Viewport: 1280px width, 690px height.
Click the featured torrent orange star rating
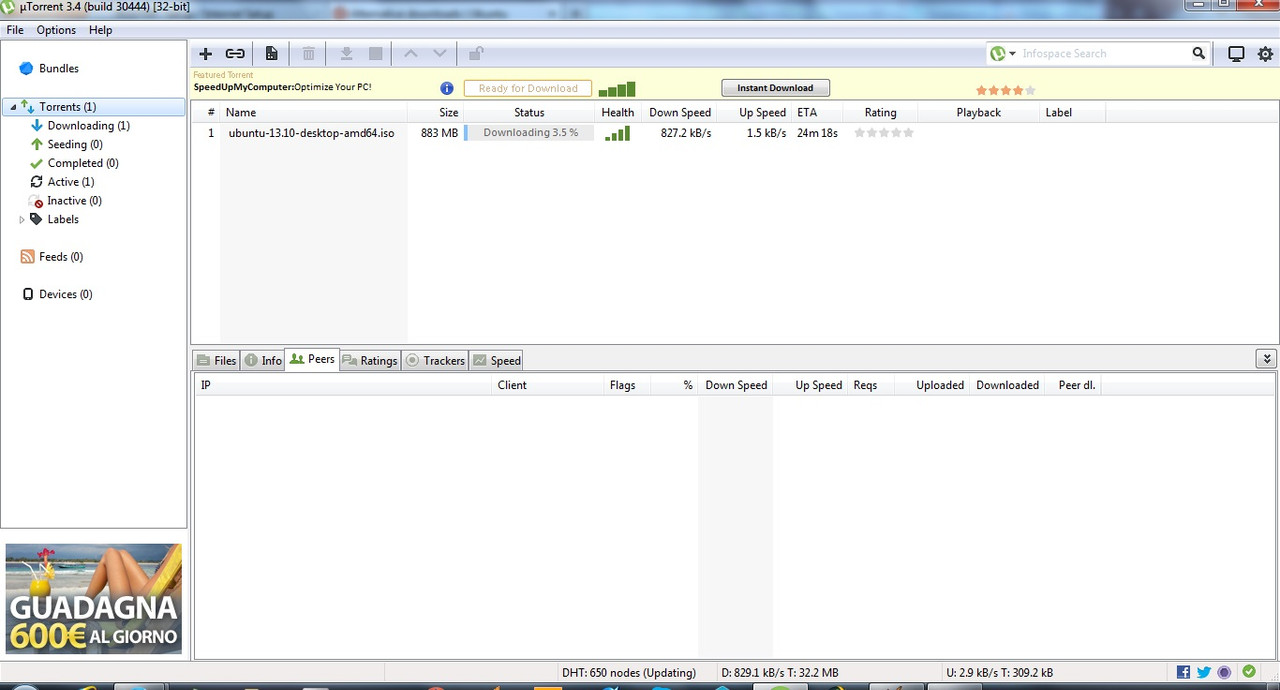(1005, 90)
